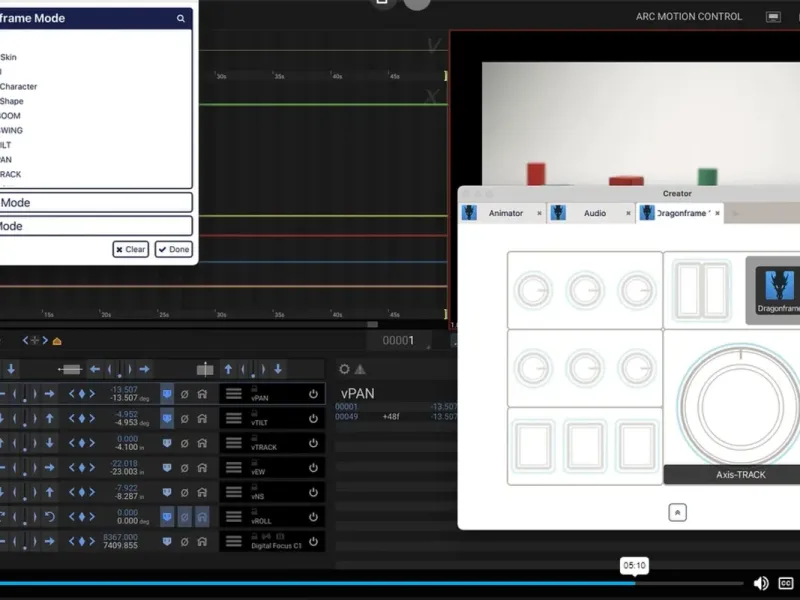This screenshot has width=800, height=600.
Task: Switch to the Audio tab
Action: click(594, 213)
